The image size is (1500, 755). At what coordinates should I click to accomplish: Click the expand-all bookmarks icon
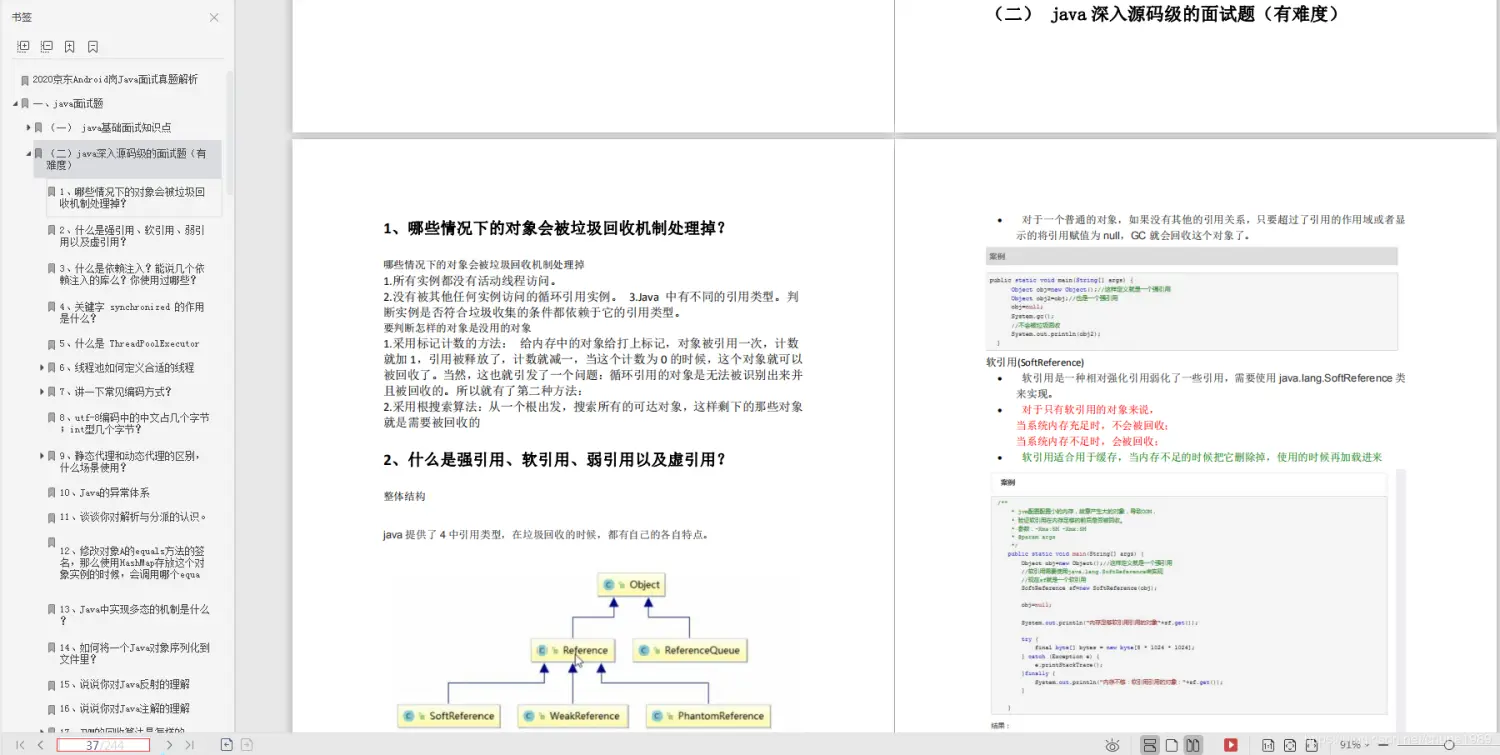pyautogui.click(x=24, y=46)
